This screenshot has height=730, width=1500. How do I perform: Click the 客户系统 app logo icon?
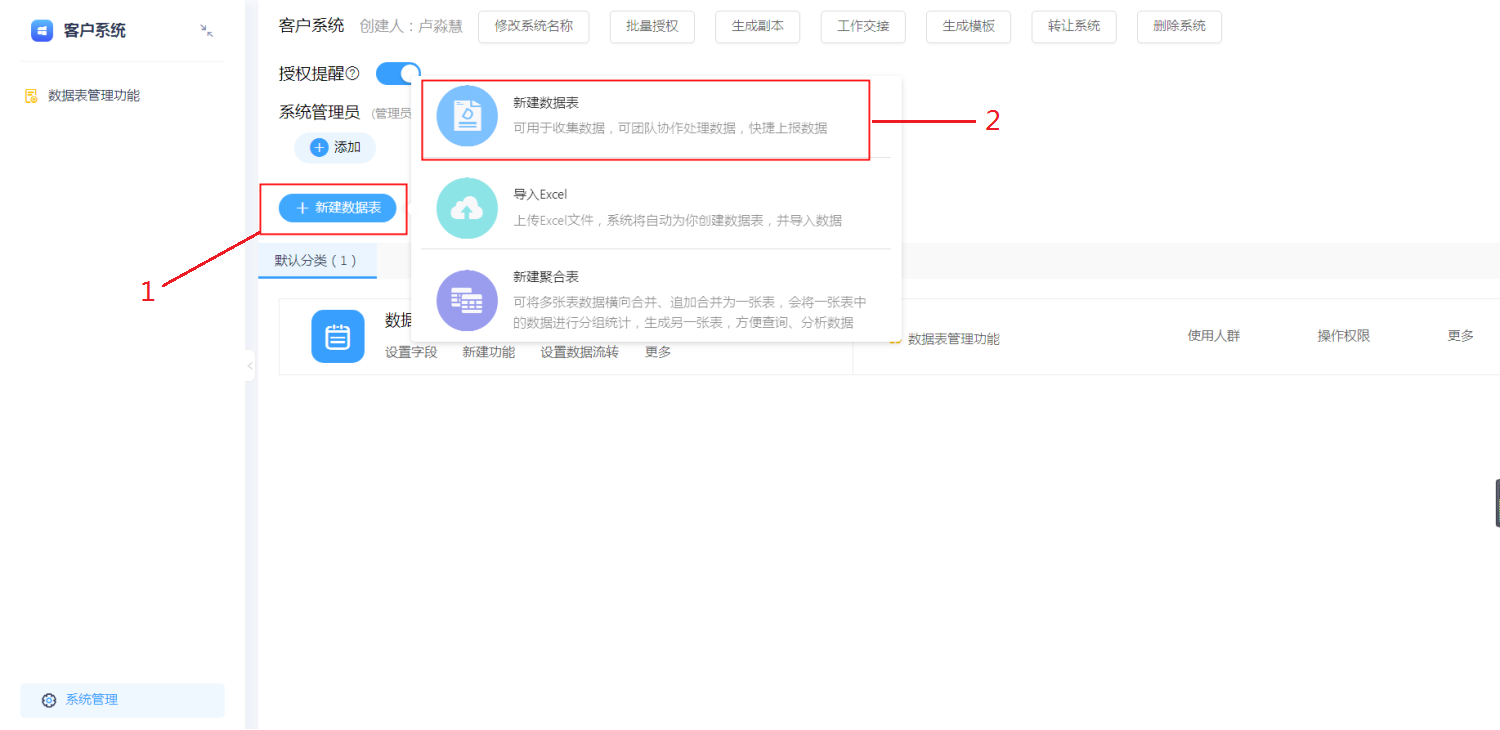42,31
